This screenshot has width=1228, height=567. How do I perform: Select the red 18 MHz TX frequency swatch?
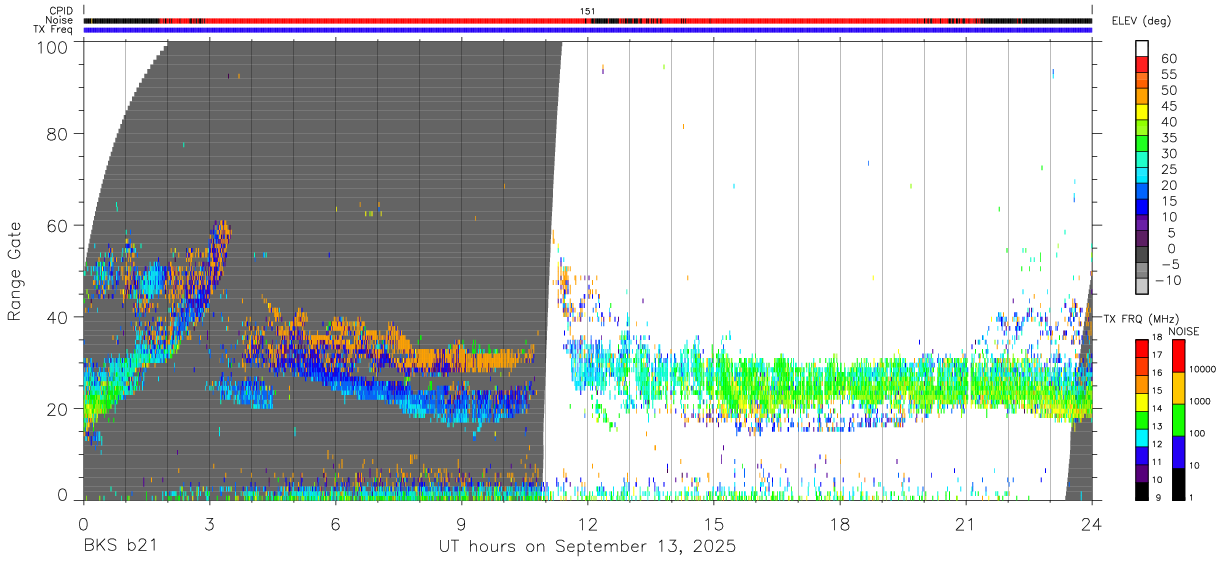click(x=1142, y=348)
